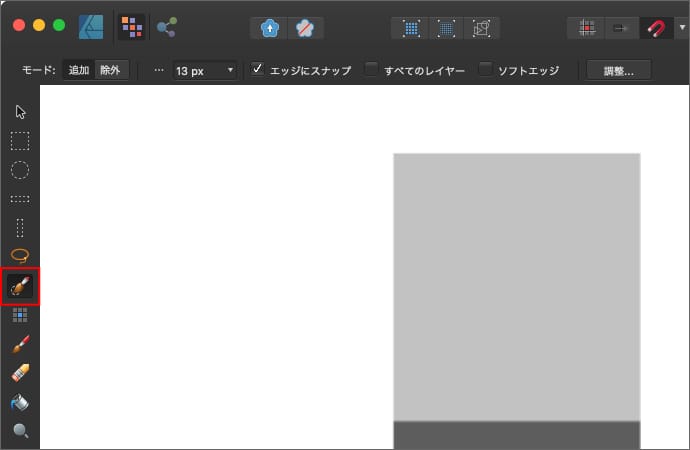Image resolution: width=690 pixels, height=450 pixels.
Task: Open the Share persona icon
Action: point(166,27)
